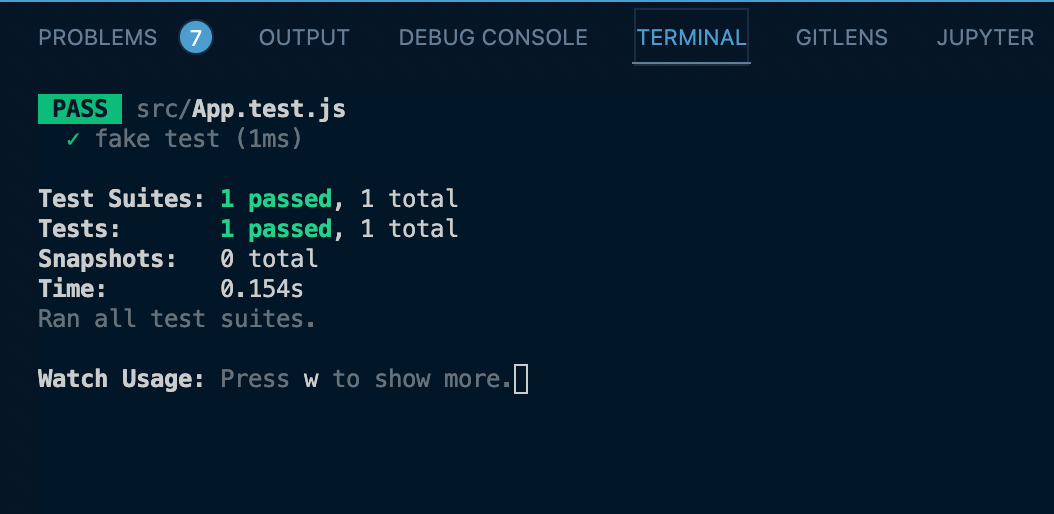1054x514 pixels.
Task: Open the DEBUG CONSOLE tab
Action: [493, 38]
